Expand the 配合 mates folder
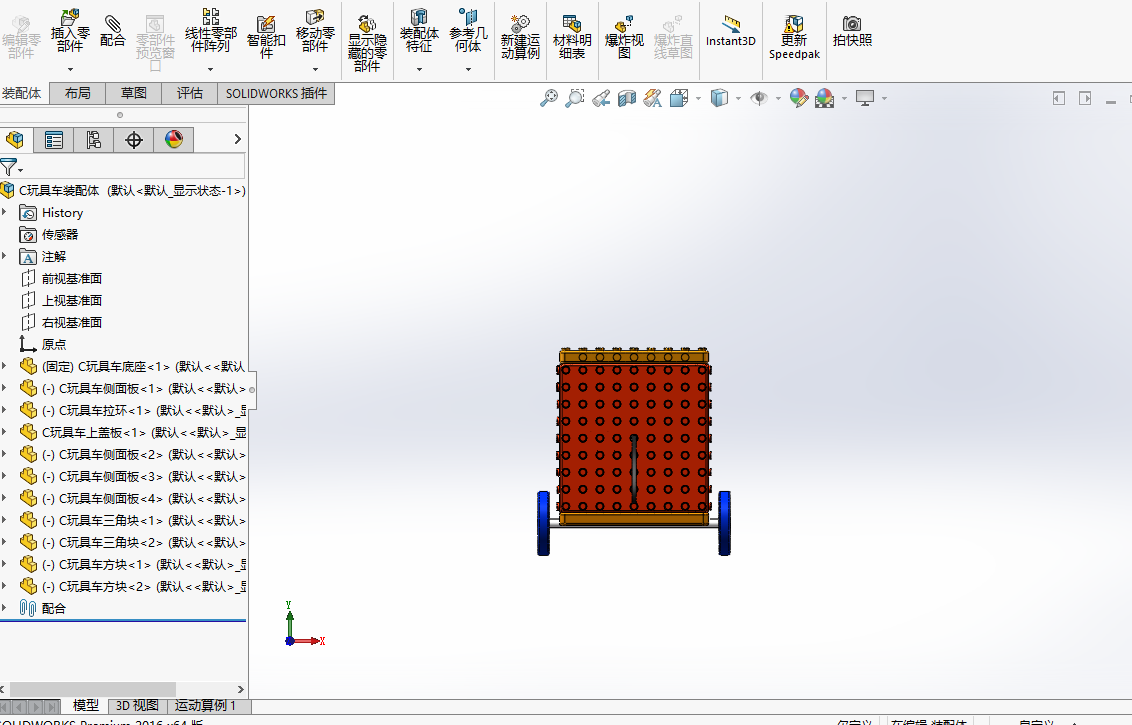This screenshot has height=725, width=1132. pyautogui.click(x=4, y=608)
